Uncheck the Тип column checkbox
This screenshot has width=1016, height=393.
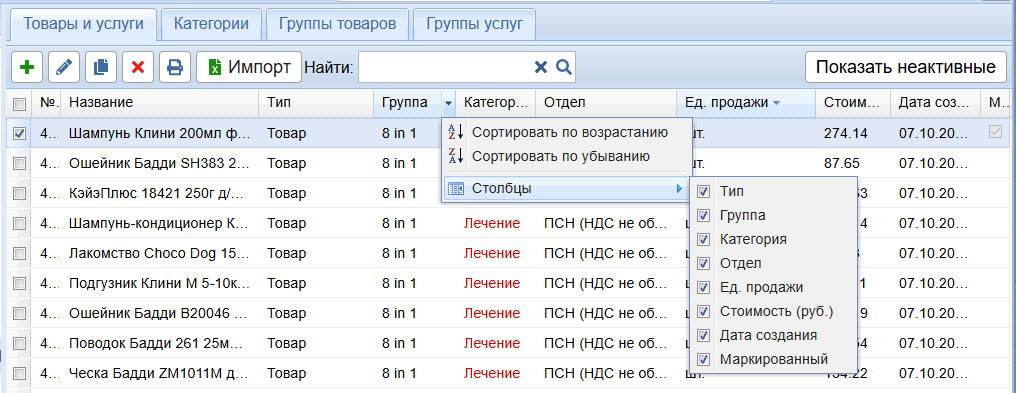(703, 191)
